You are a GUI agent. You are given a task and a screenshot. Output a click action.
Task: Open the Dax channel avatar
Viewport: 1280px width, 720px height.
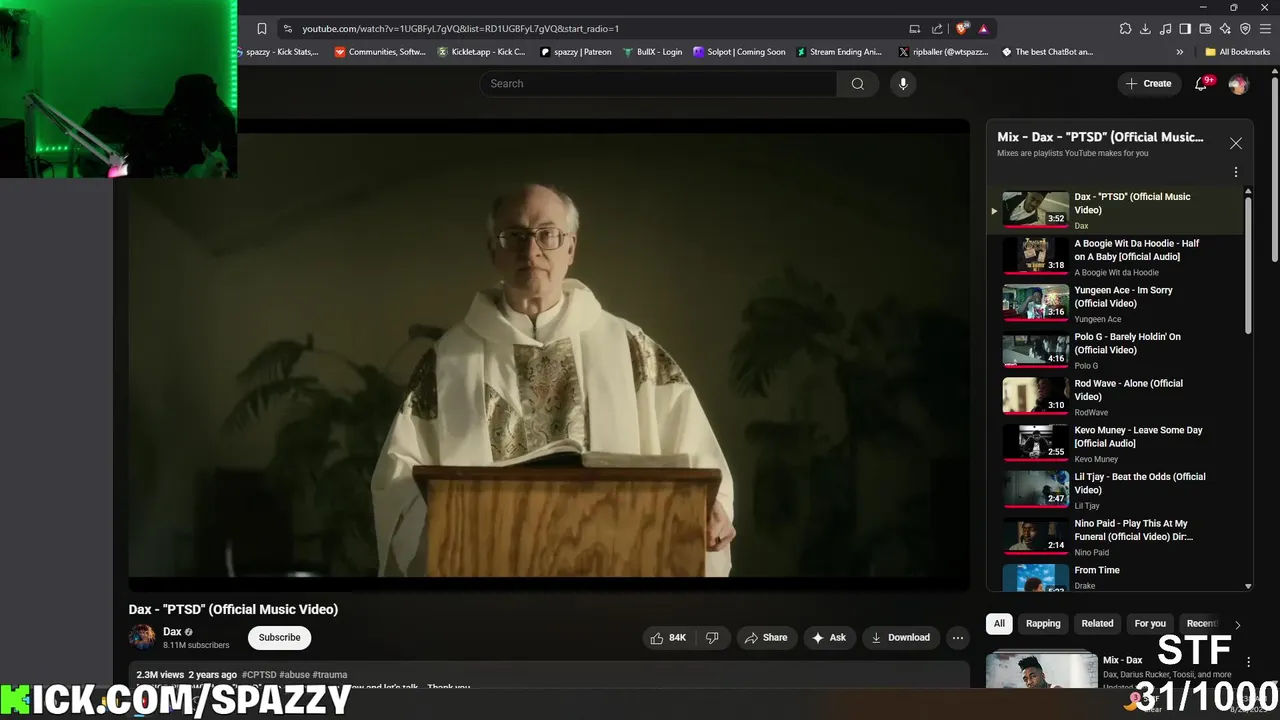pyautogui.click(x=142, y=637)
